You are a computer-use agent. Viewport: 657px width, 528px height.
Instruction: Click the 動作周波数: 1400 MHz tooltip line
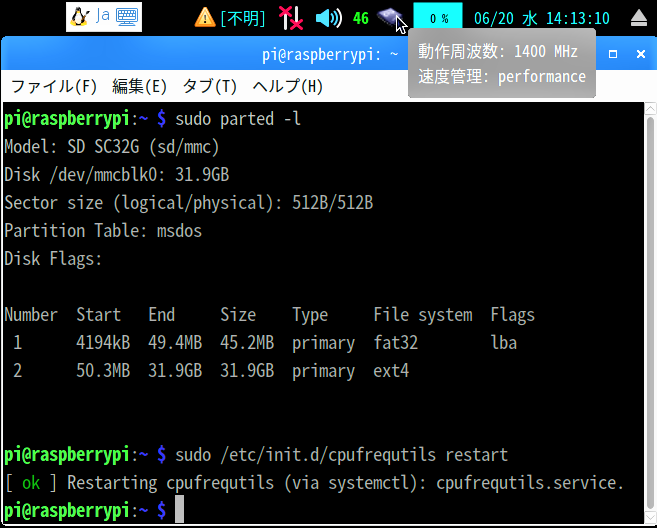point(498,52)
